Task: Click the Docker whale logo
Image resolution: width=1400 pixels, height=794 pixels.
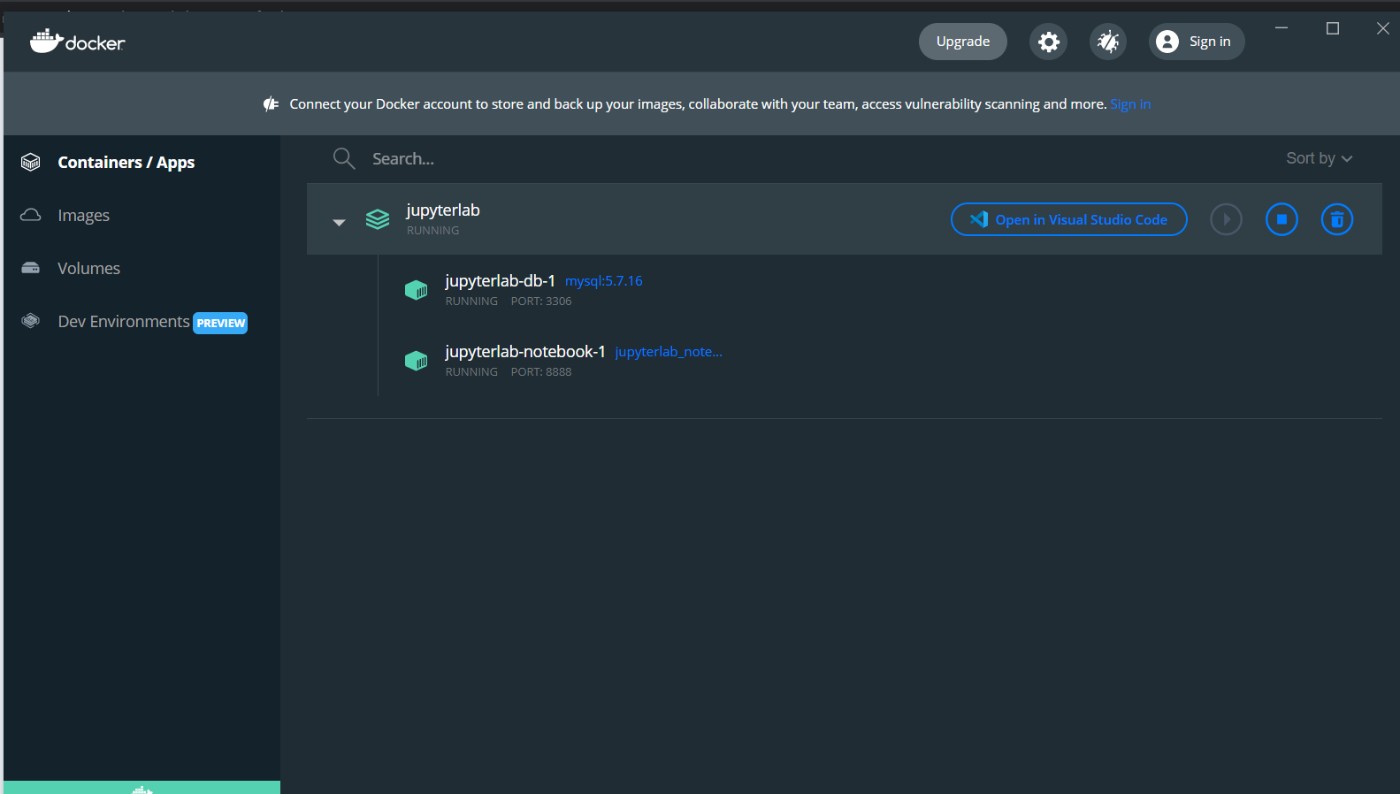Action: [46, 41]
